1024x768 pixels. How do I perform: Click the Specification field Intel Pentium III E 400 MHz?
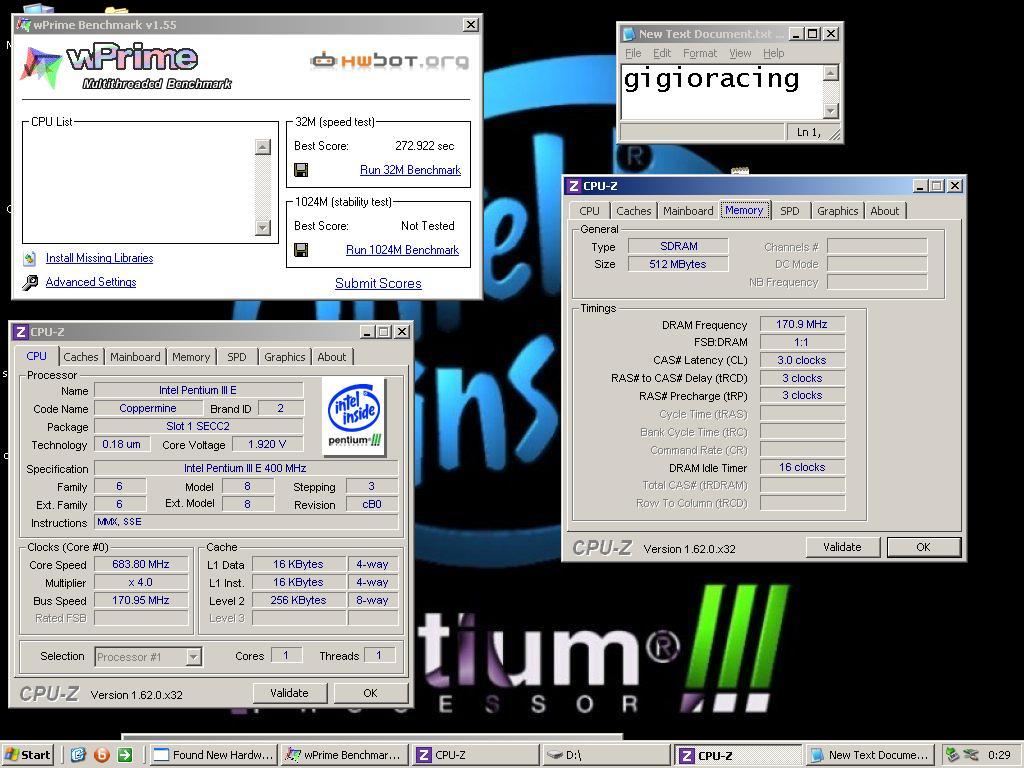coord(246,468)
